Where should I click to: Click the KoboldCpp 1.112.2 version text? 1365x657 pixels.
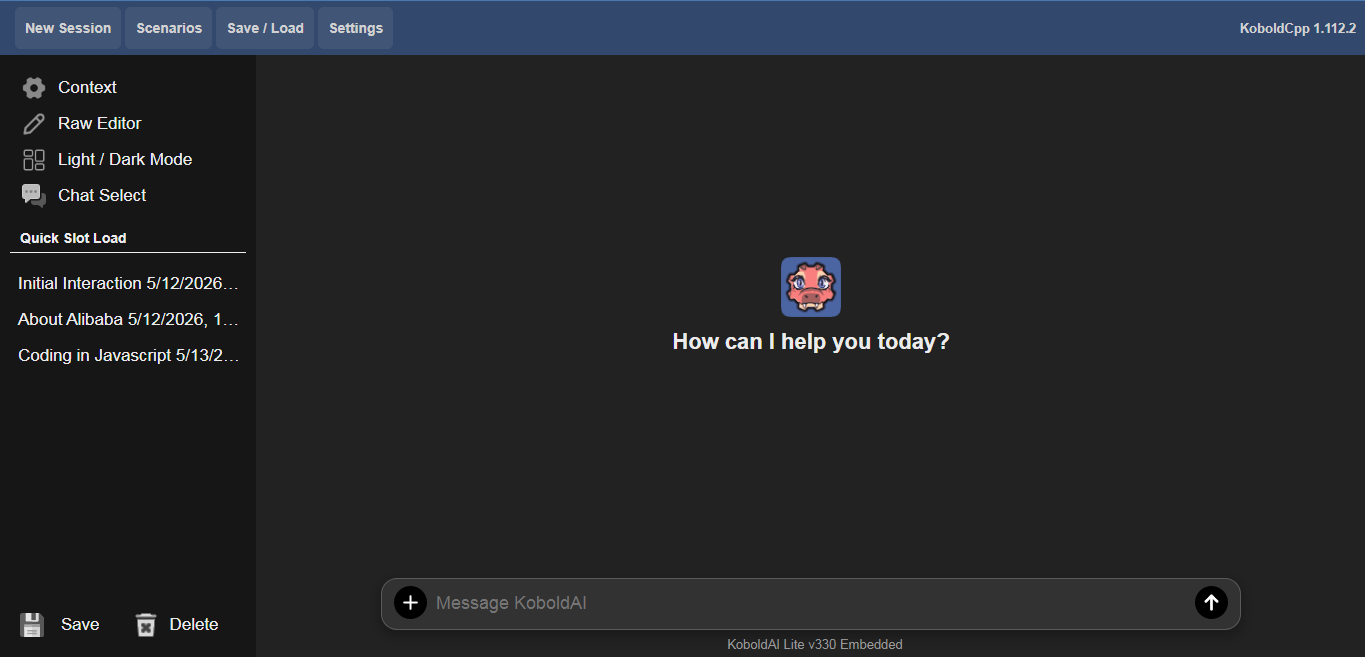tap(1298, 28)
